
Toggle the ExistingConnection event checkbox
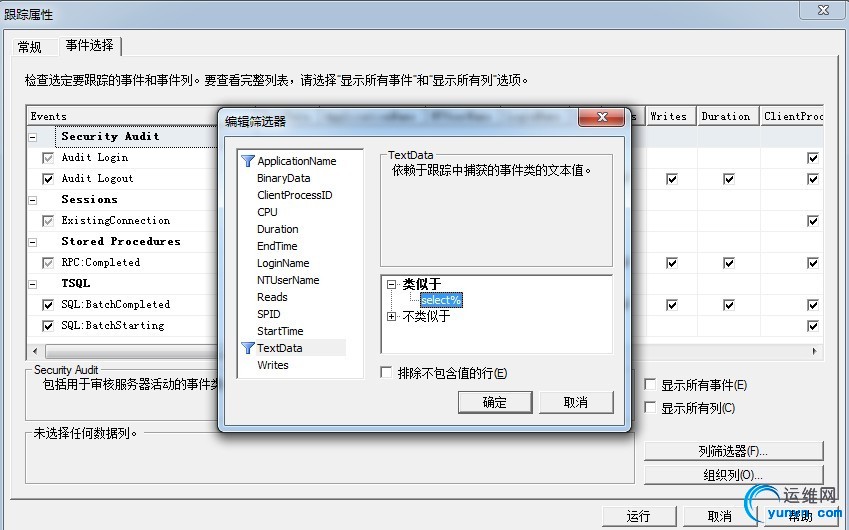coord(48,221)
